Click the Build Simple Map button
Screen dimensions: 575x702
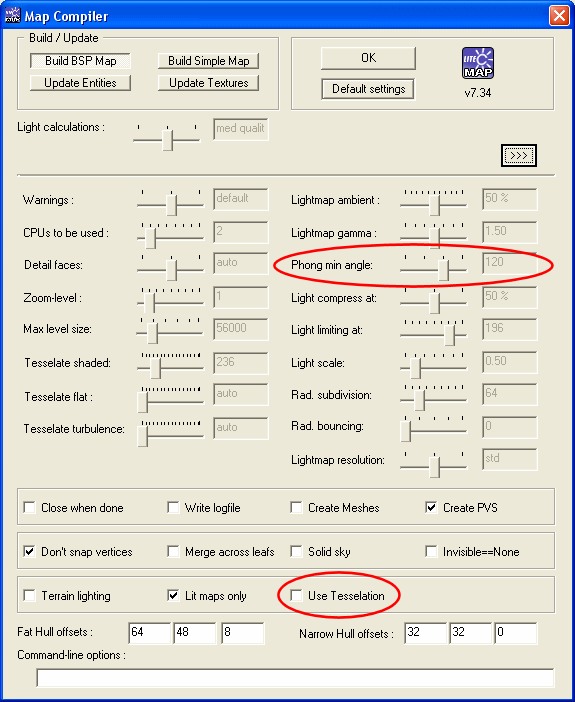pos(209,61)
